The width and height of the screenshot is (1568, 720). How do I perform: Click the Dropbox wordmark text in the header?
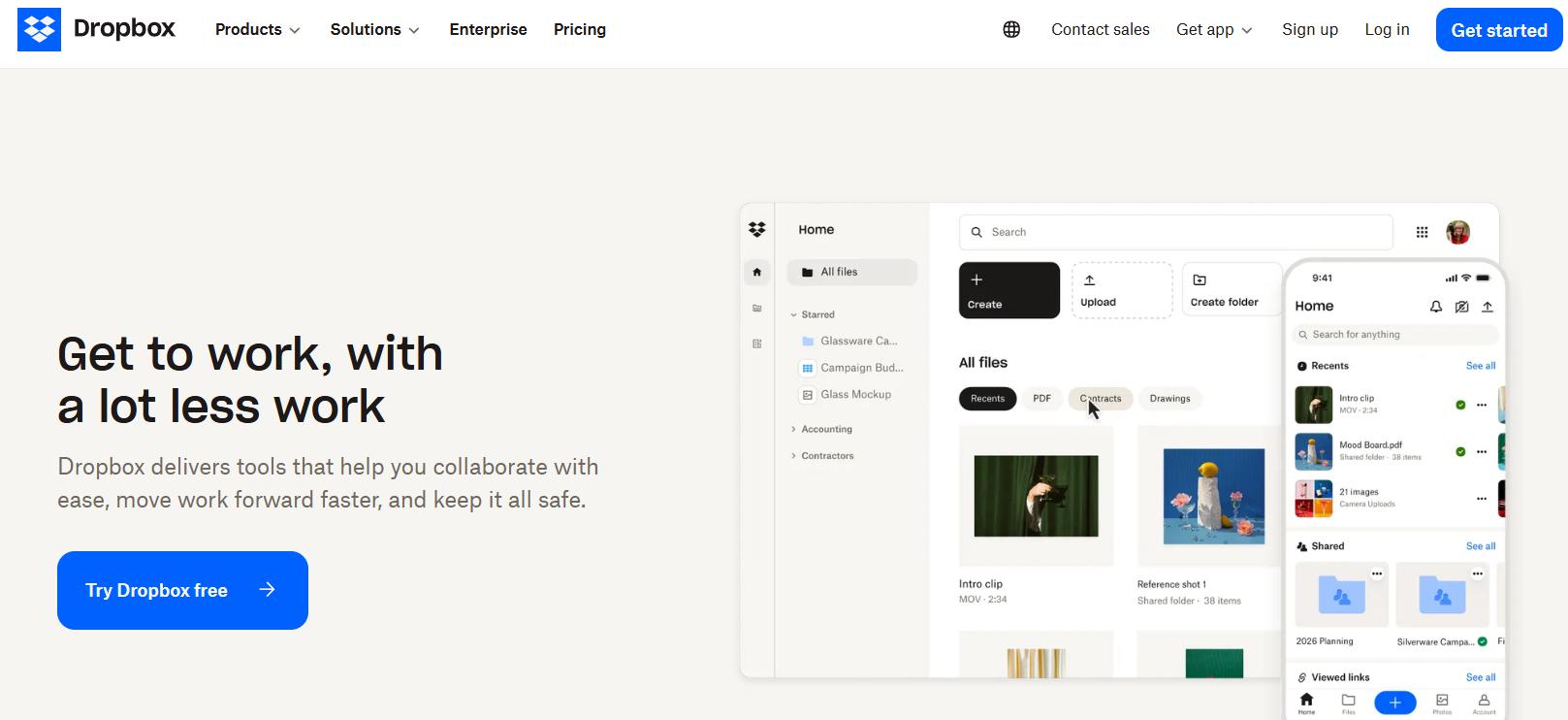click(124, 29)
